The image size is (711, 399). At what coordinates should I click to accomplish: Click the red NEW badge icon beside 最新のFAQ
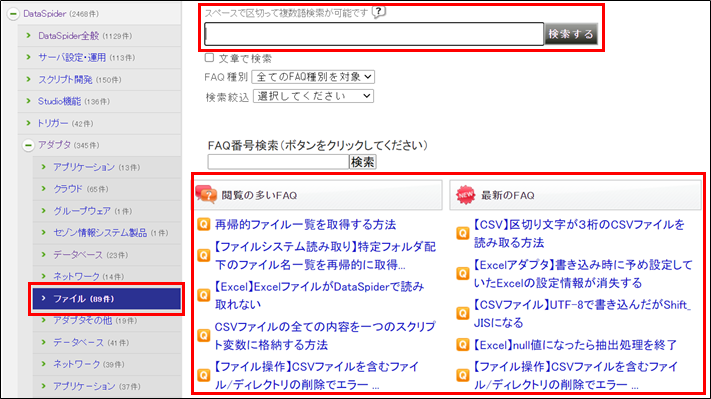(465, 195)
